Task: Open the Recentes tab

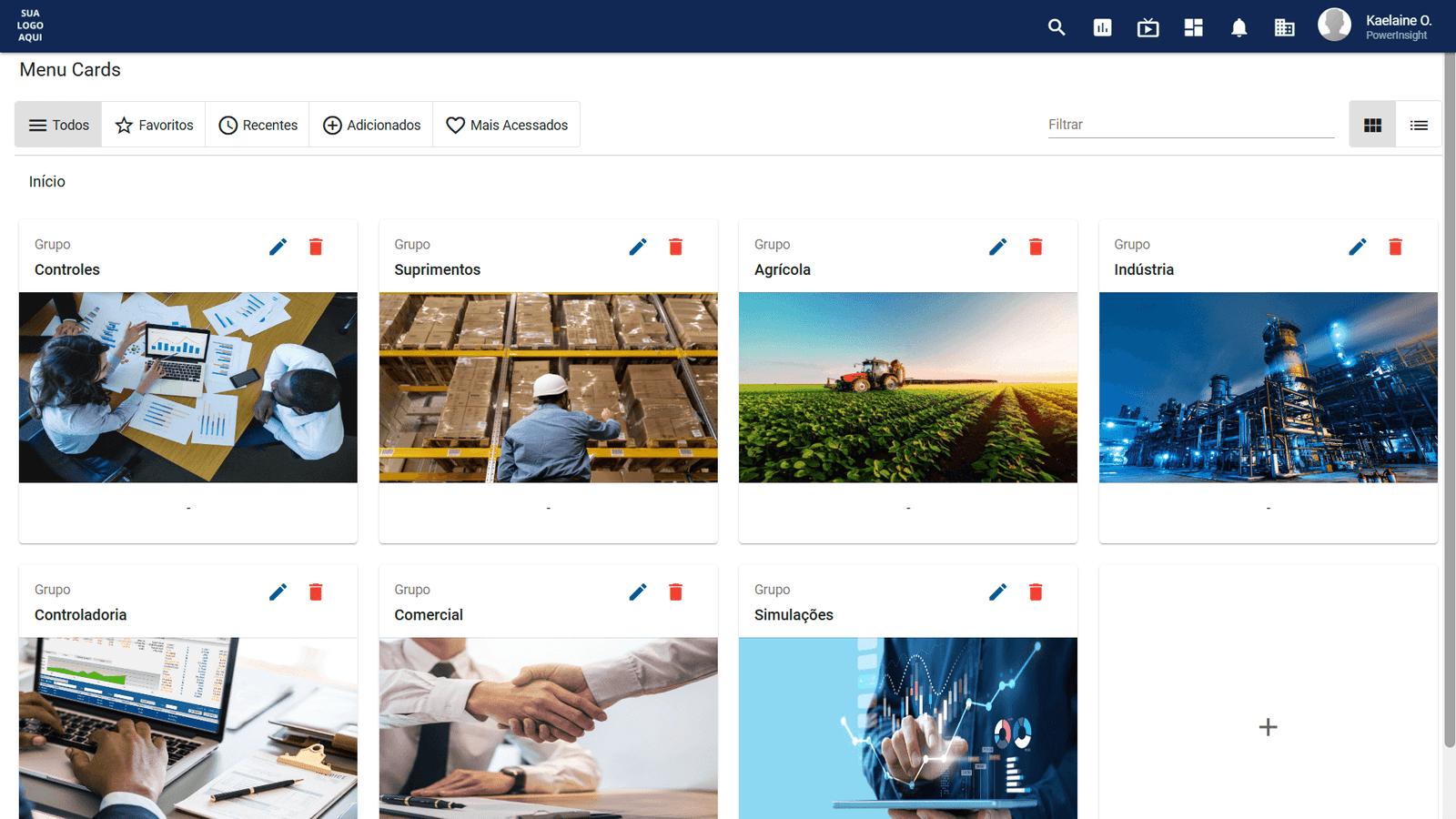Action: click(x=258, y=125)
